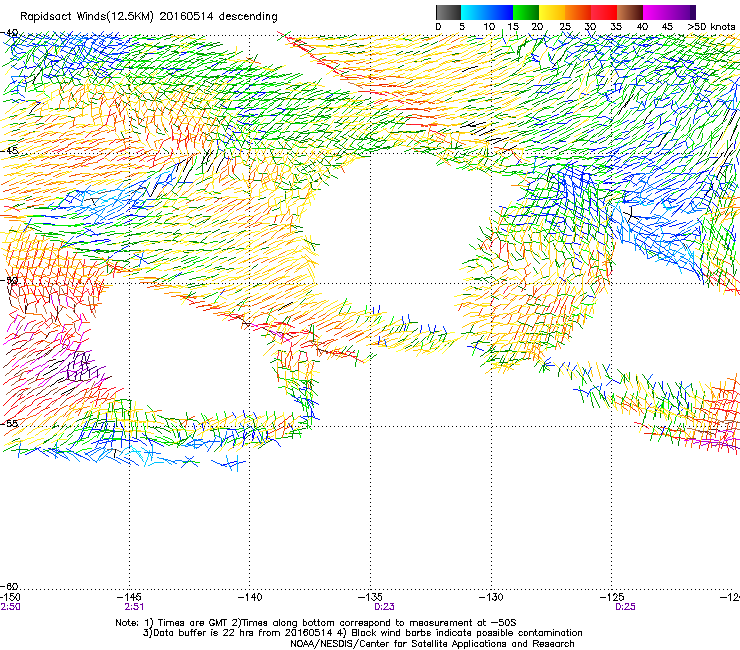Viewport: 740px width, 650px height.
Task: Click the -150 longitude label
Action: click(x=10, y=598)
